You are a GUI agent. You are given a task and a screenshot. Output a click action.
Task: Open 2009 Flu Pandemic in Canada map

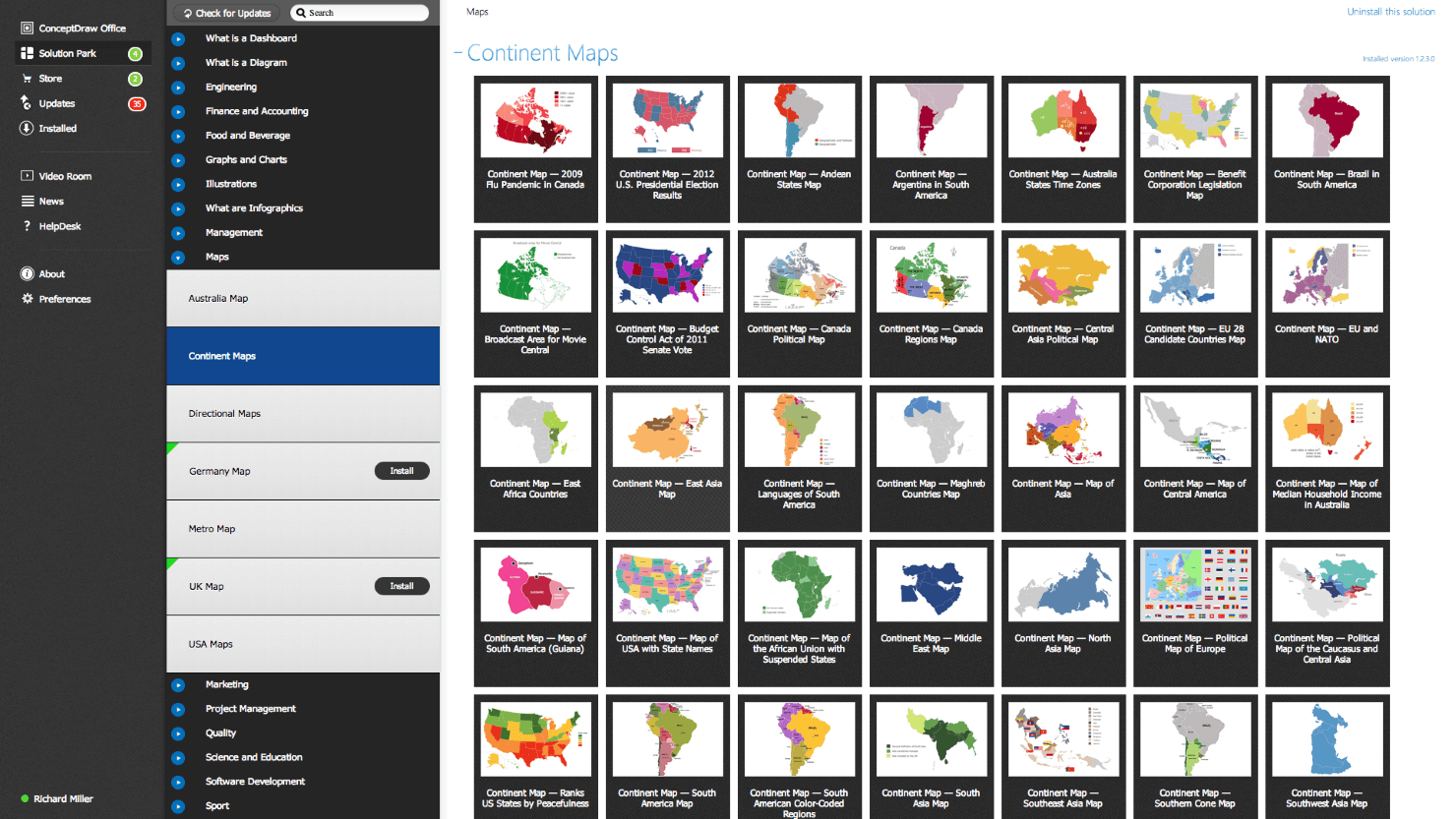point(535,149)
